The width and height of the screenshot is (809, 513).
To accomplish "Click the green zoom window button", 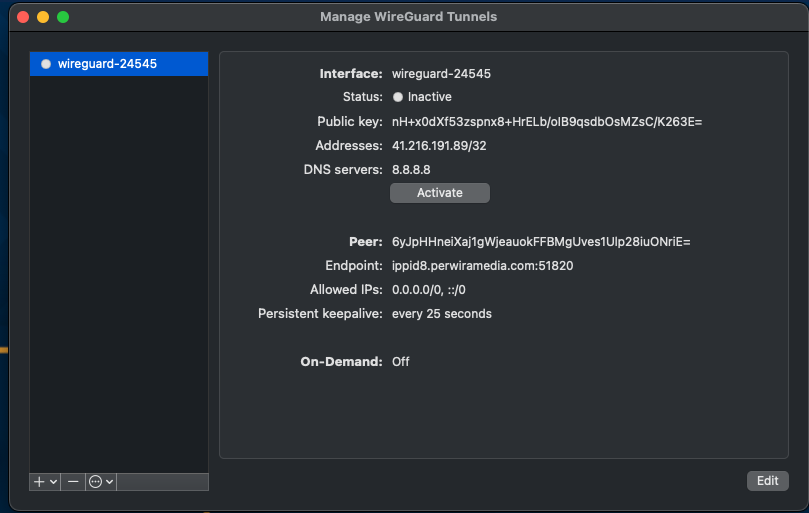I will pyautogui.click(x=63, y=17).
